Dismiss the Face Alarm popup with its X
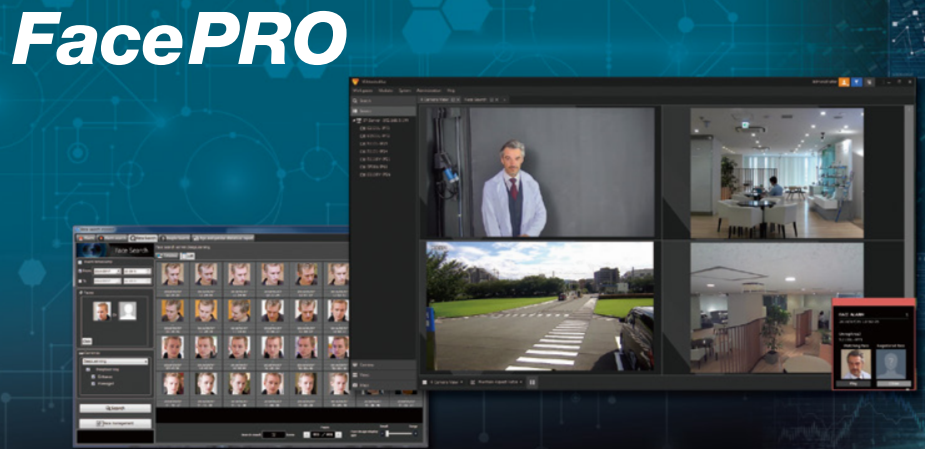 click(907, 314)
